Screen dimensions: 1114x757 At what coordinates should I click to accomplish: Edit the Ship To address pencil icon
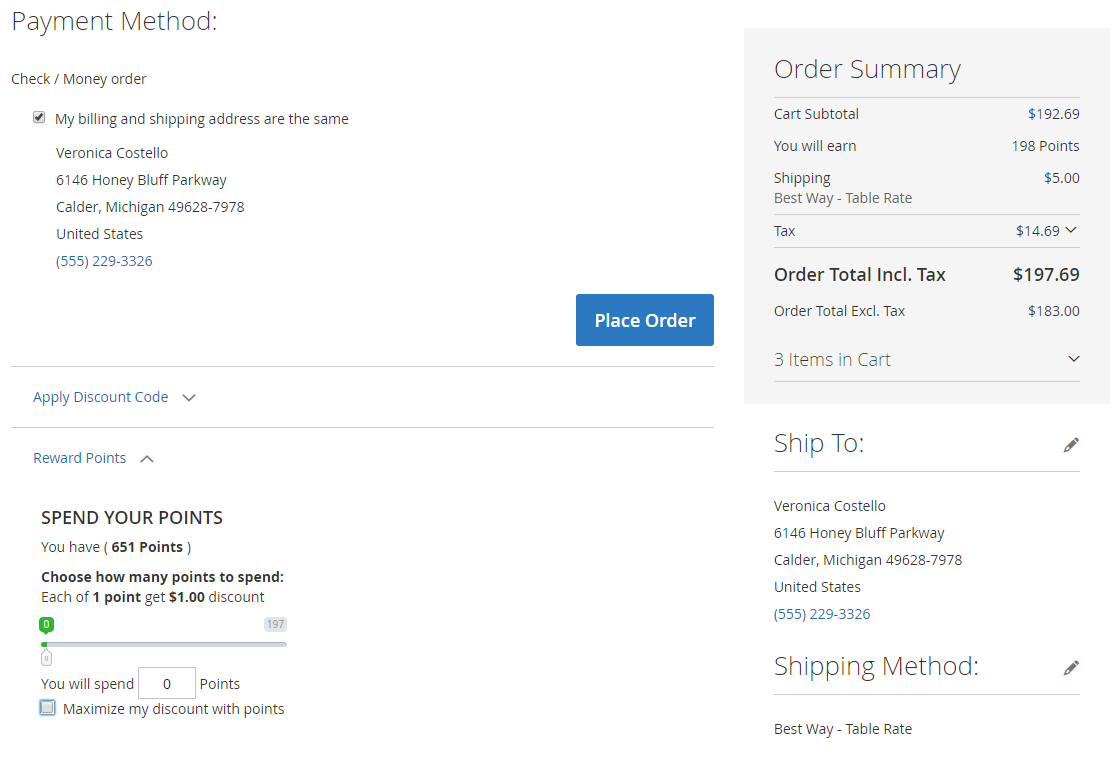click(x=1071, y=445)
